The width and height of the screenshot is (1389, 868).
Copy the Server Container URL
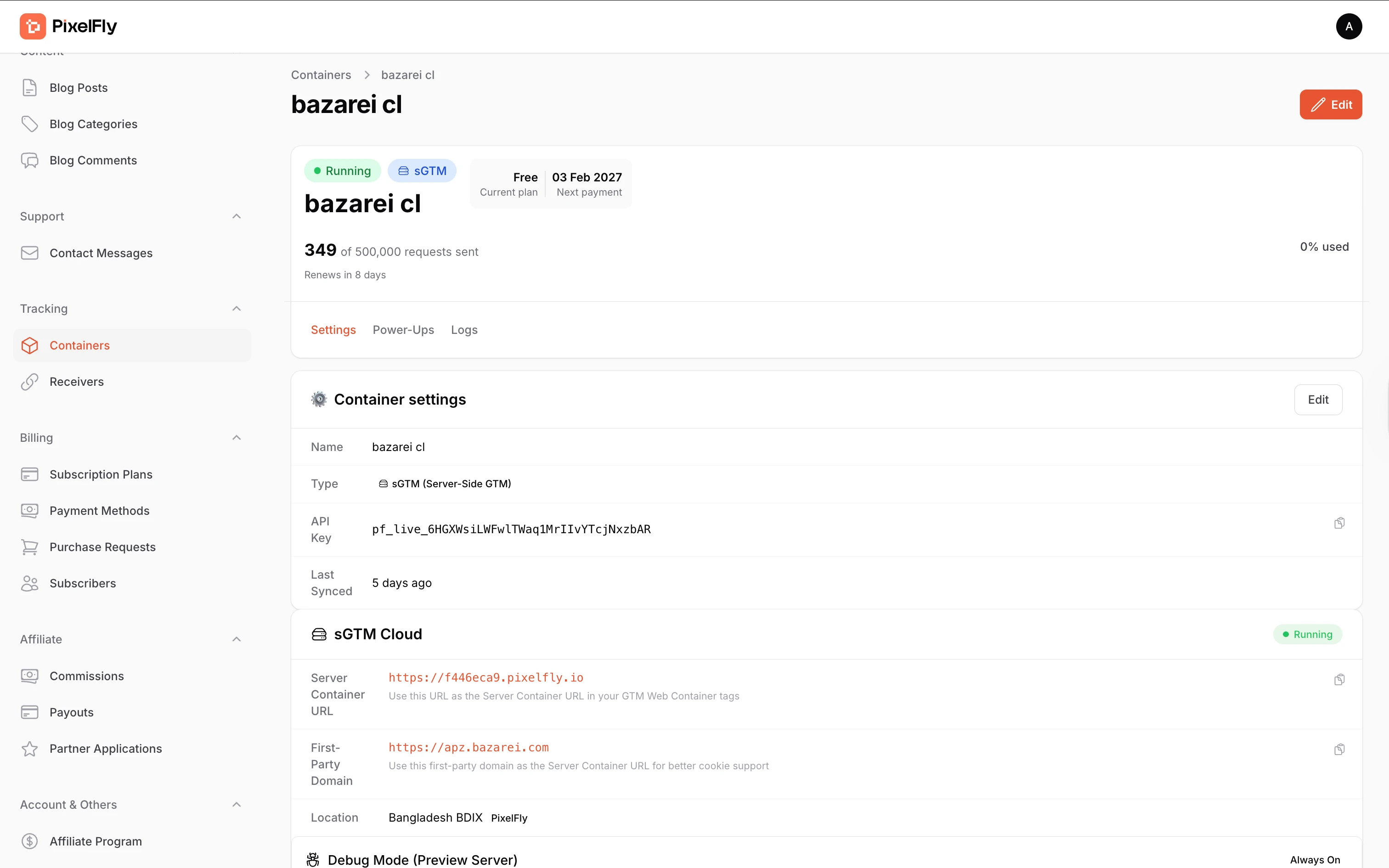1339,680
